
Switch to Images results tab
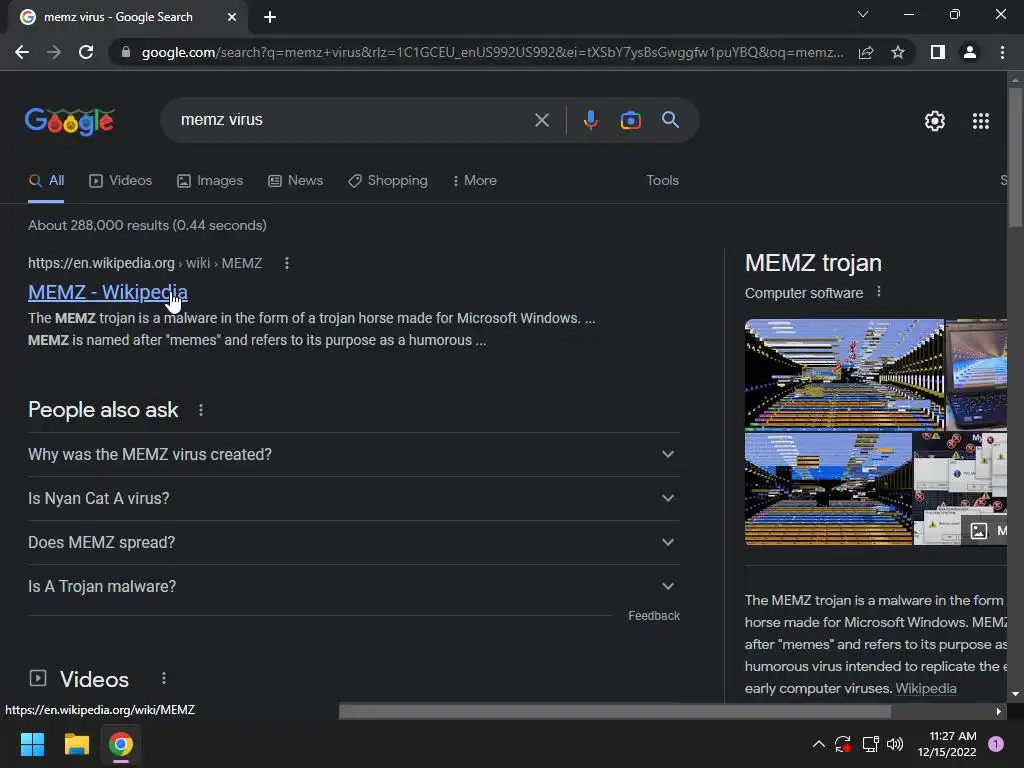click(x=210, y=181)
